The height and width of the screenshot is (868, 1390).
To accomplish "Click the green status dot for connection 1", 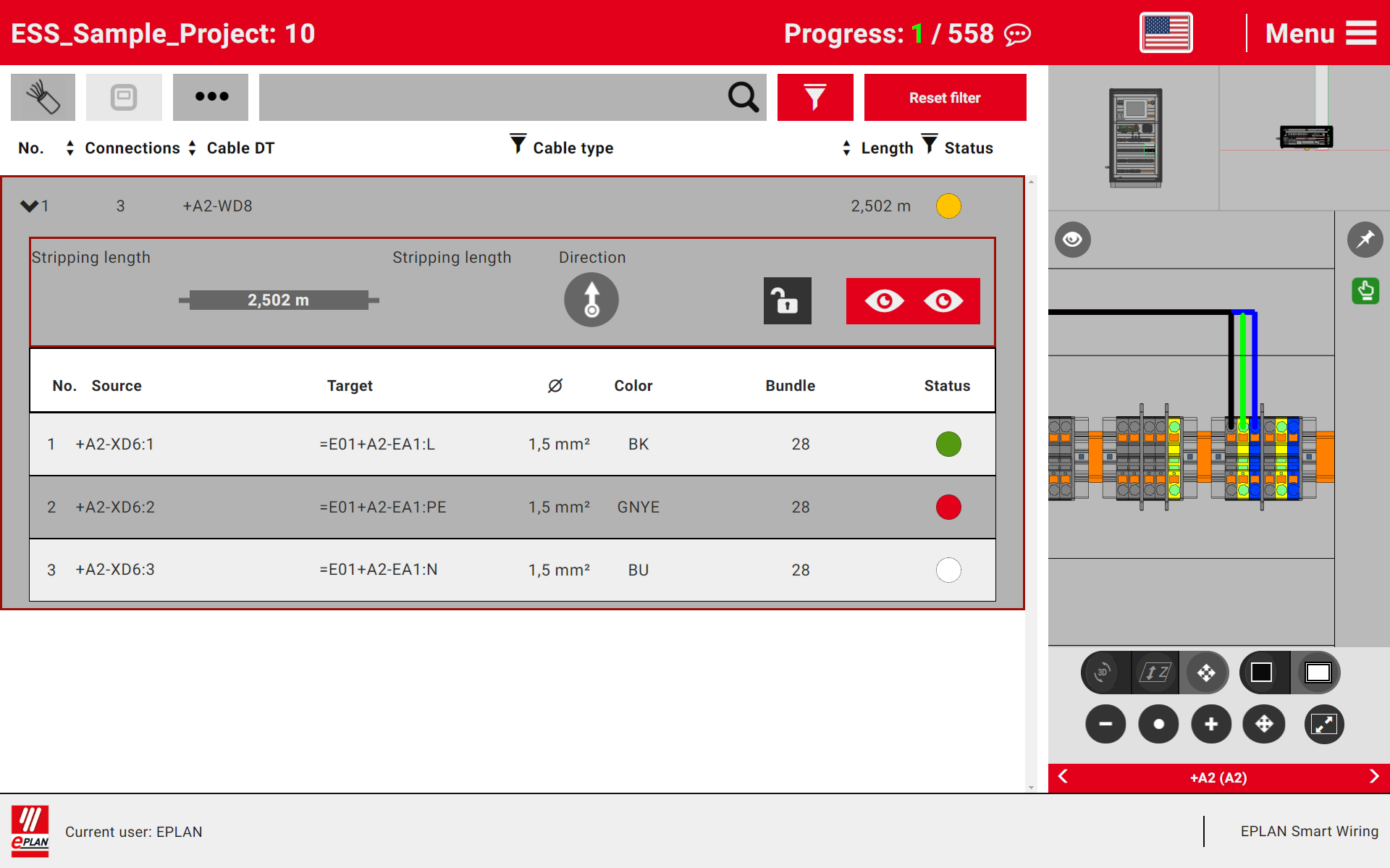I will tap(948, 444).
